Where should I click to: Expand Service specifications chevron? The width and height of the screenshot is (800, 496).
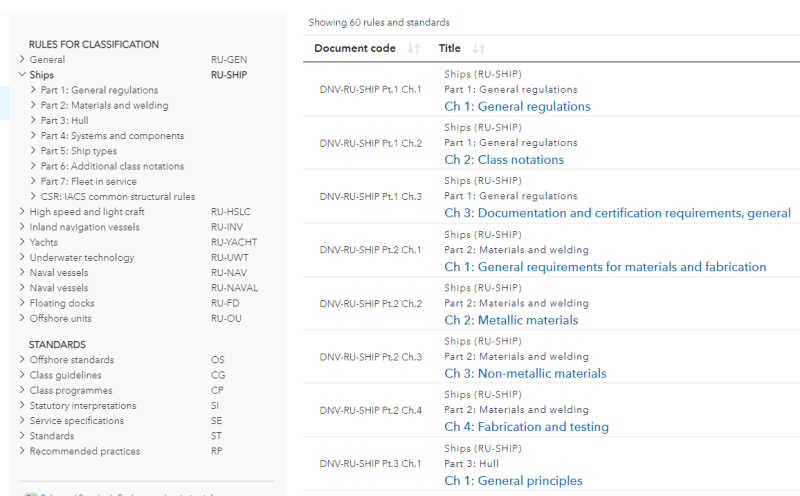[x=22, y=420]
